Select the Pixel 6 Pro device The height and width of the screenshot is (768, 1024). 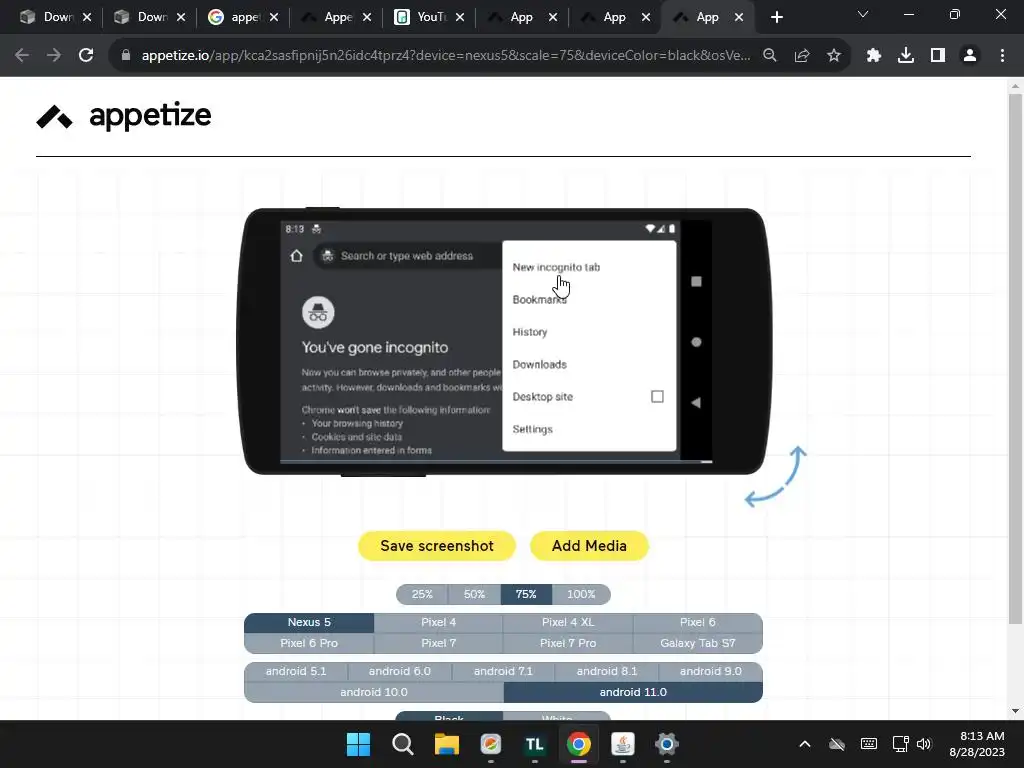309,643
